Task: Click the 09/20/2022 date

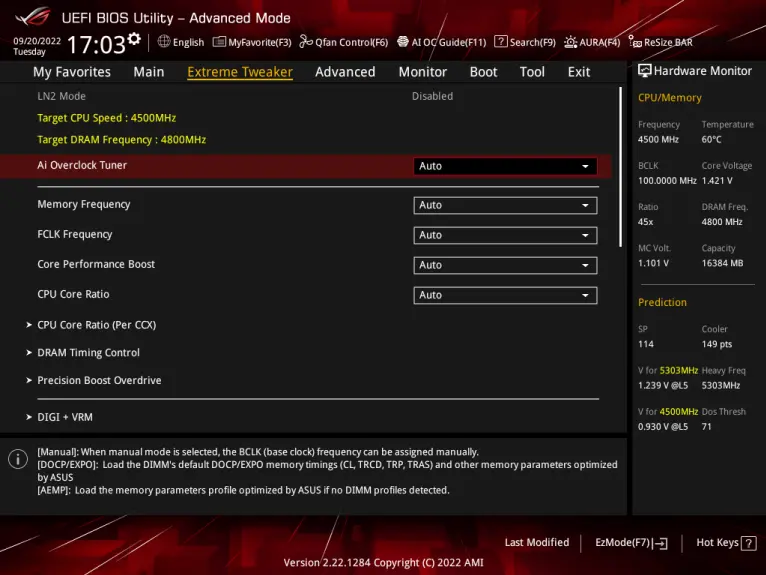Action: point(37,41)
